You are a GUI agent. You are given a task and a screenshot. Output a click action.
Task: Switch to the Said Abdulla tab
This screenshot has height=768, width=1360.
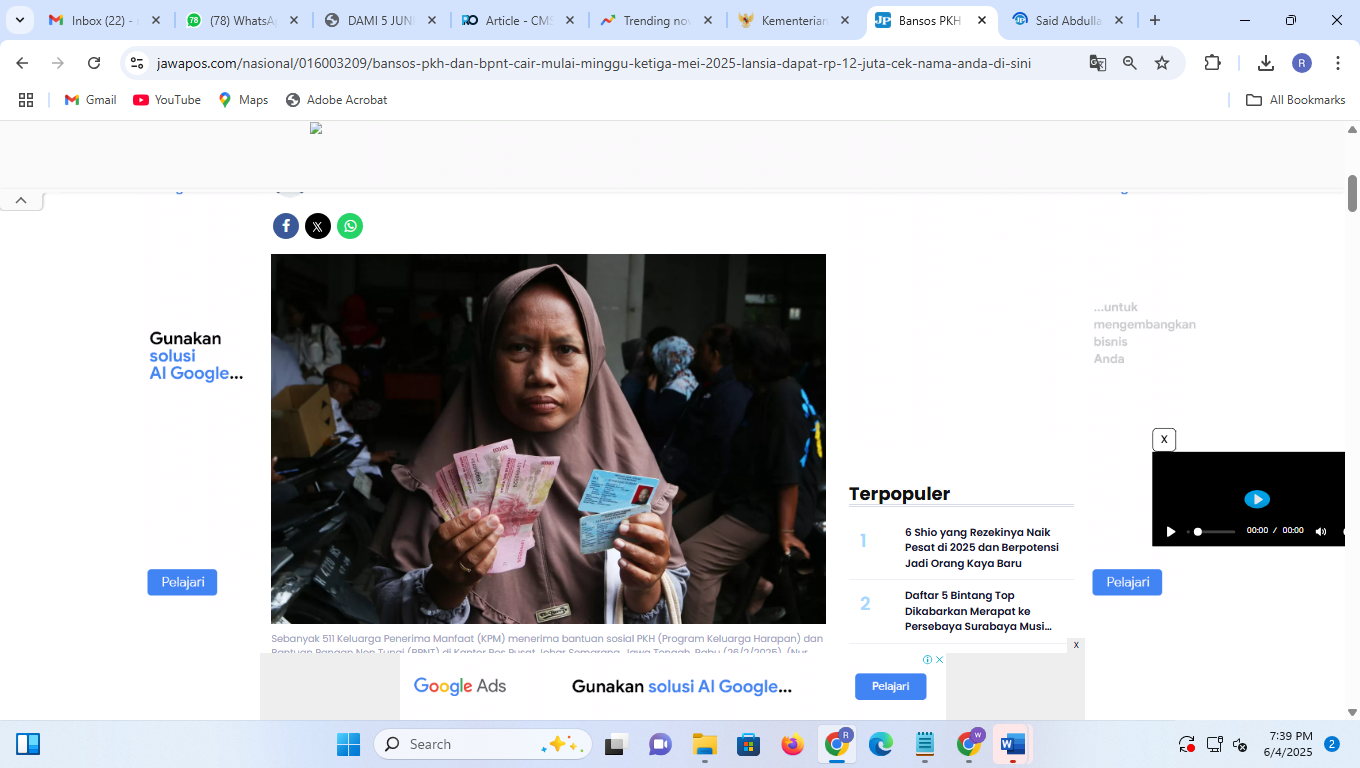1064,19
